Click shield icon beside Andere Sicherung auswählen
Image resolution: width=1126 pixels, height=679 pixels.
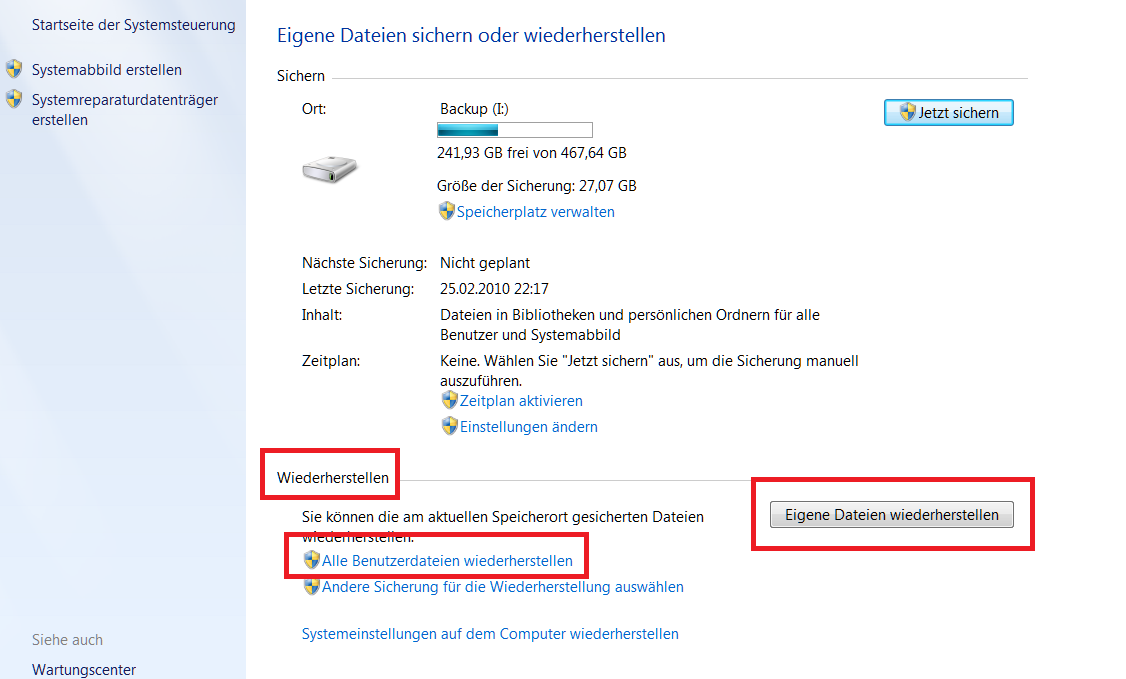312,586
